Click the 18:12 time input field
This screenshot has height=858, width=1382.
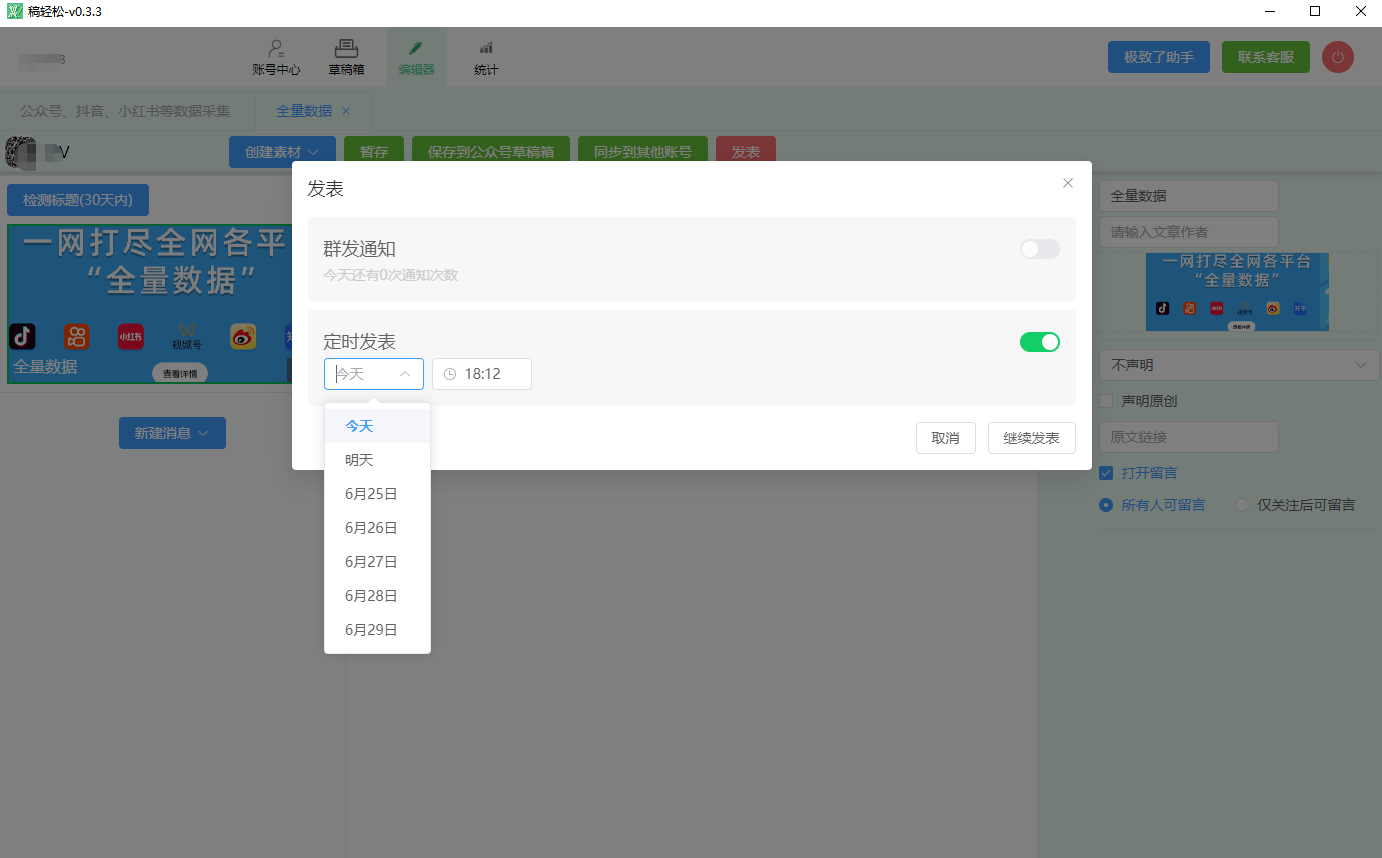[x=490, y=374]
